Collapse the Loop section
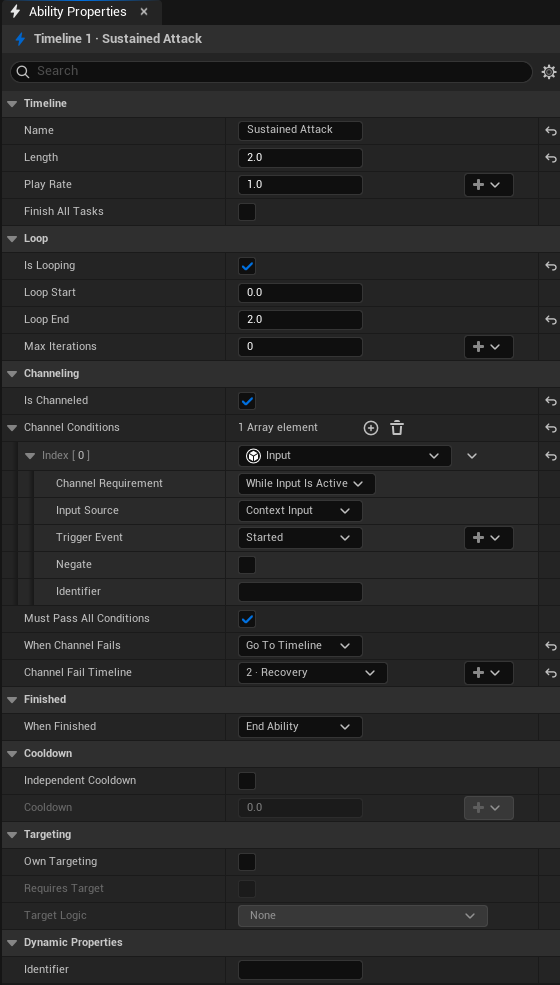Image resolution: width=560 pixels, height=985 pixels. (12, 239)
